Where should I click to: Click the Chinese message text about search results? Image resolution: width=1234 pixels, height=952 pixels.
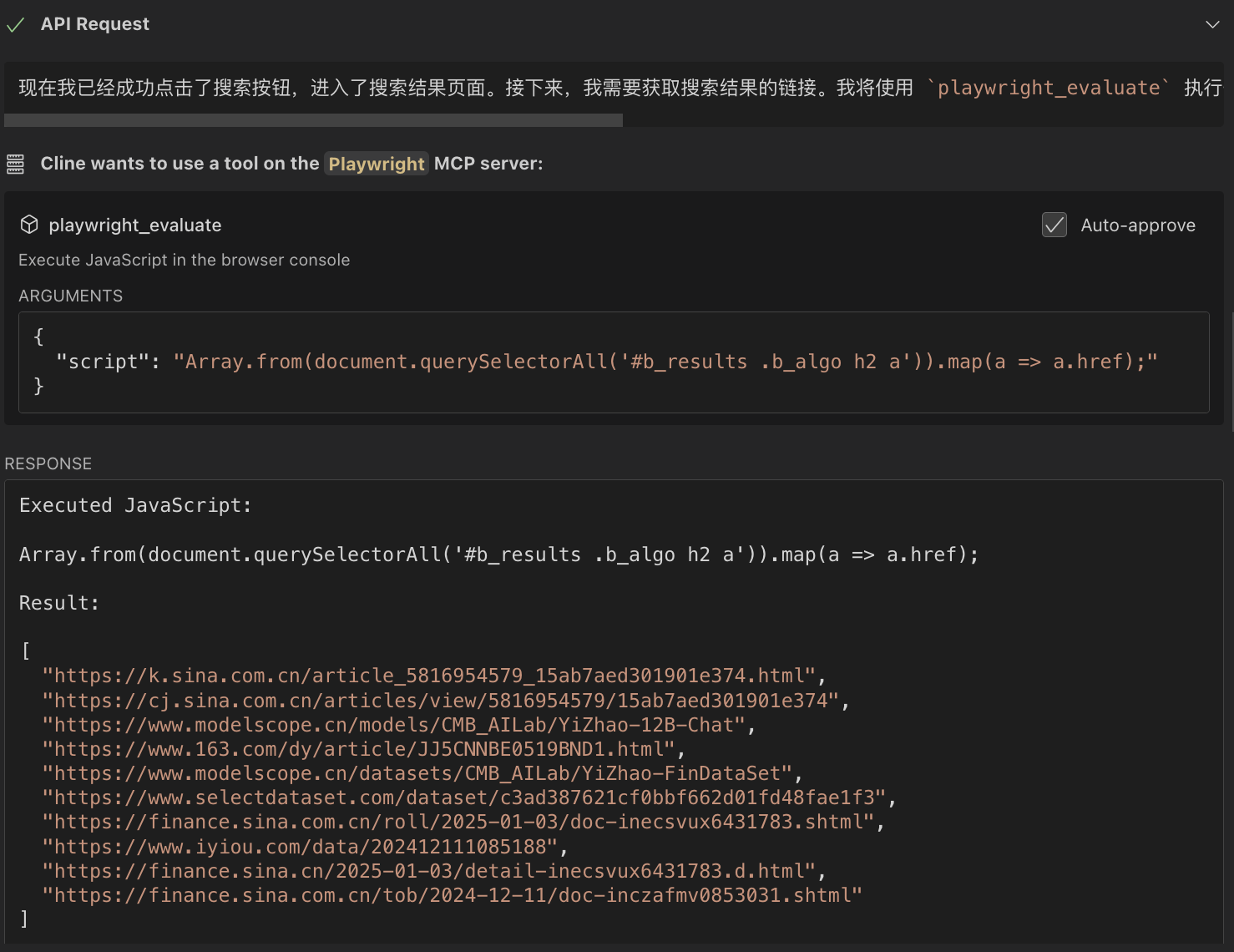click(466, 88)
